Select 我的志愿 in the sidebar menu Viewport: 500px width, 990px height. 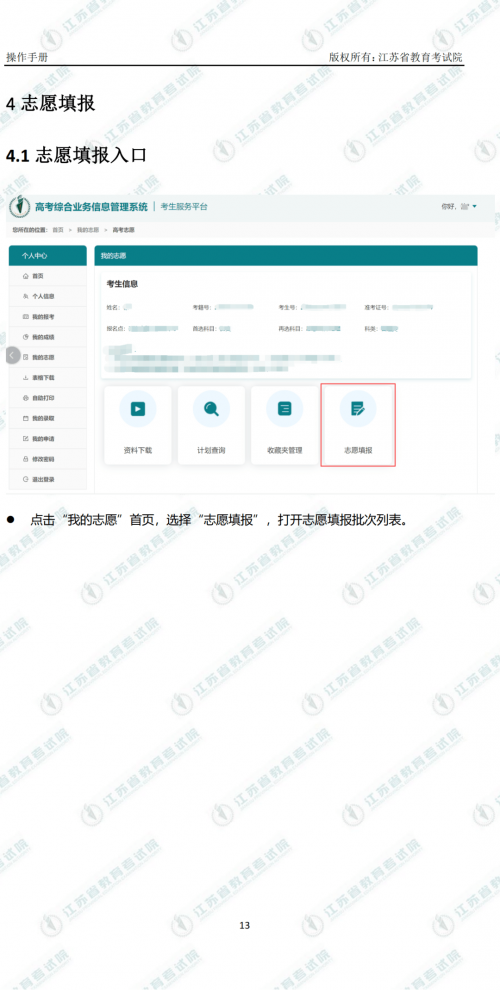[47, 357]
